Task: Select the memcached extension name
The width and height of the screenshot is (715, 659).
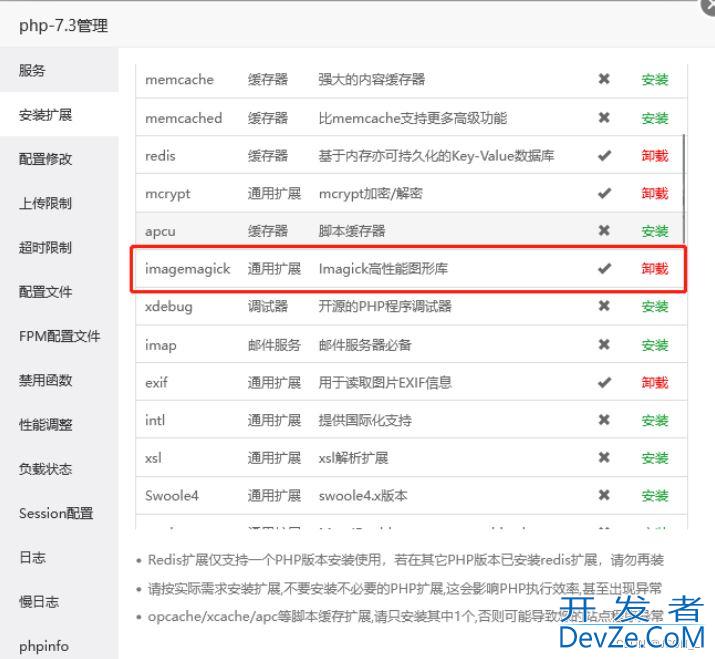Action: [x=183, y=118]
